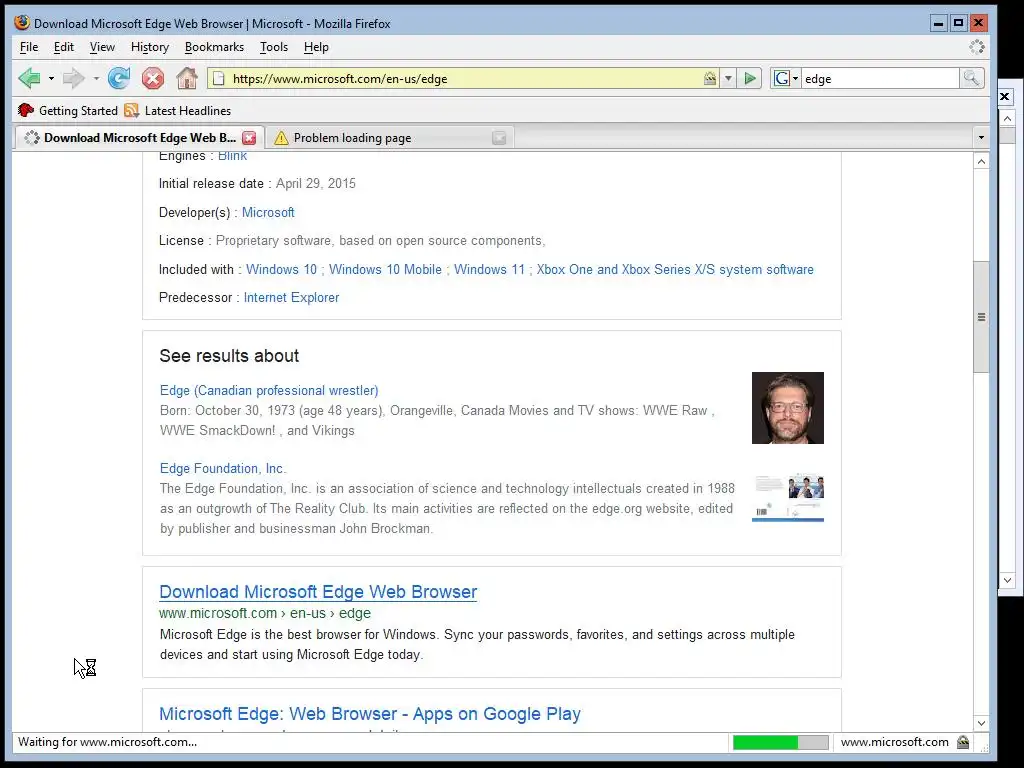This screenshot has height=768, width=1024.
Task: Open the Forward history dropdown arrow
Action: point(96,79)
